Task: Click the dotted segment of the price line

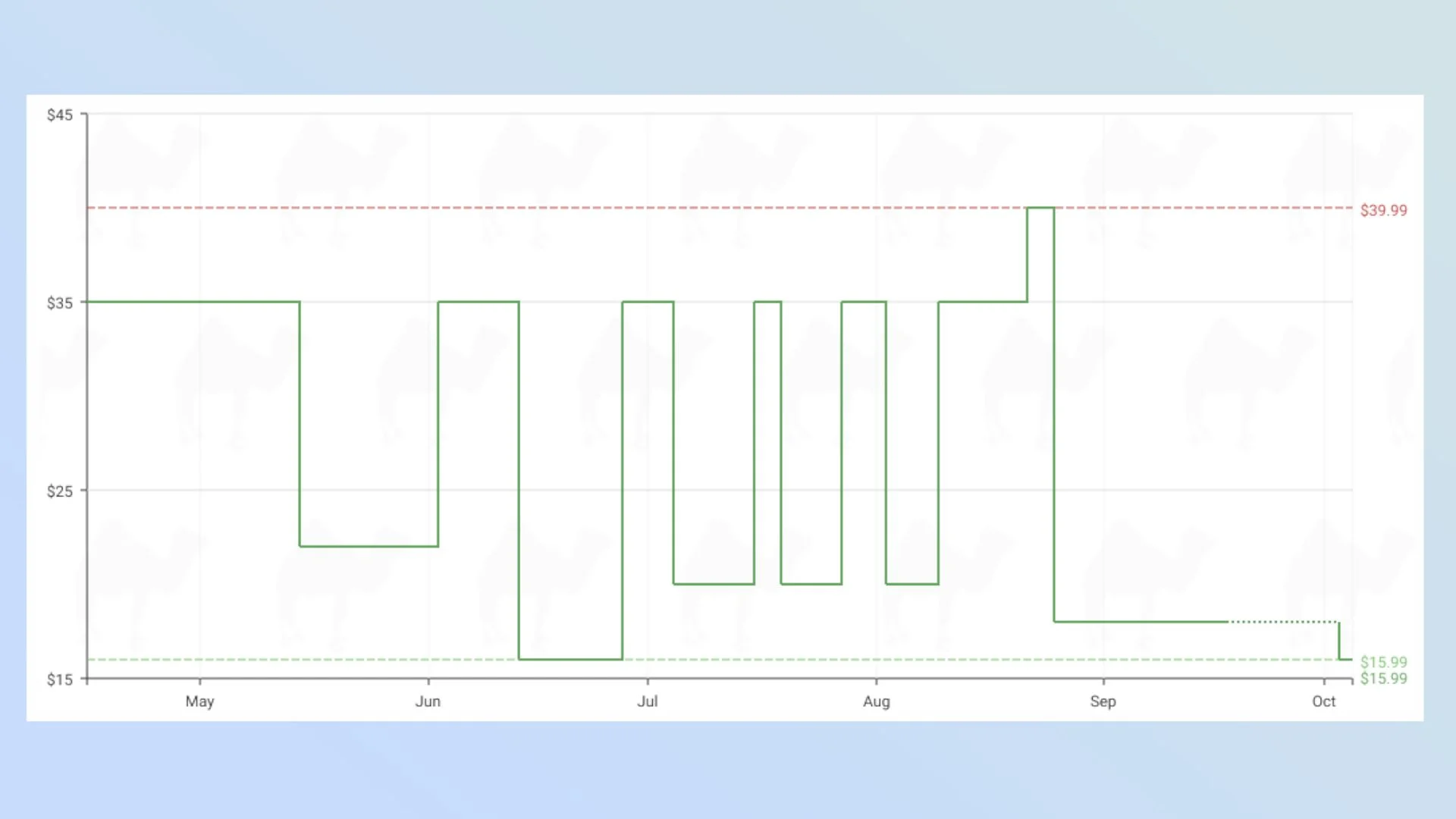Action: tap(1284, 622)
